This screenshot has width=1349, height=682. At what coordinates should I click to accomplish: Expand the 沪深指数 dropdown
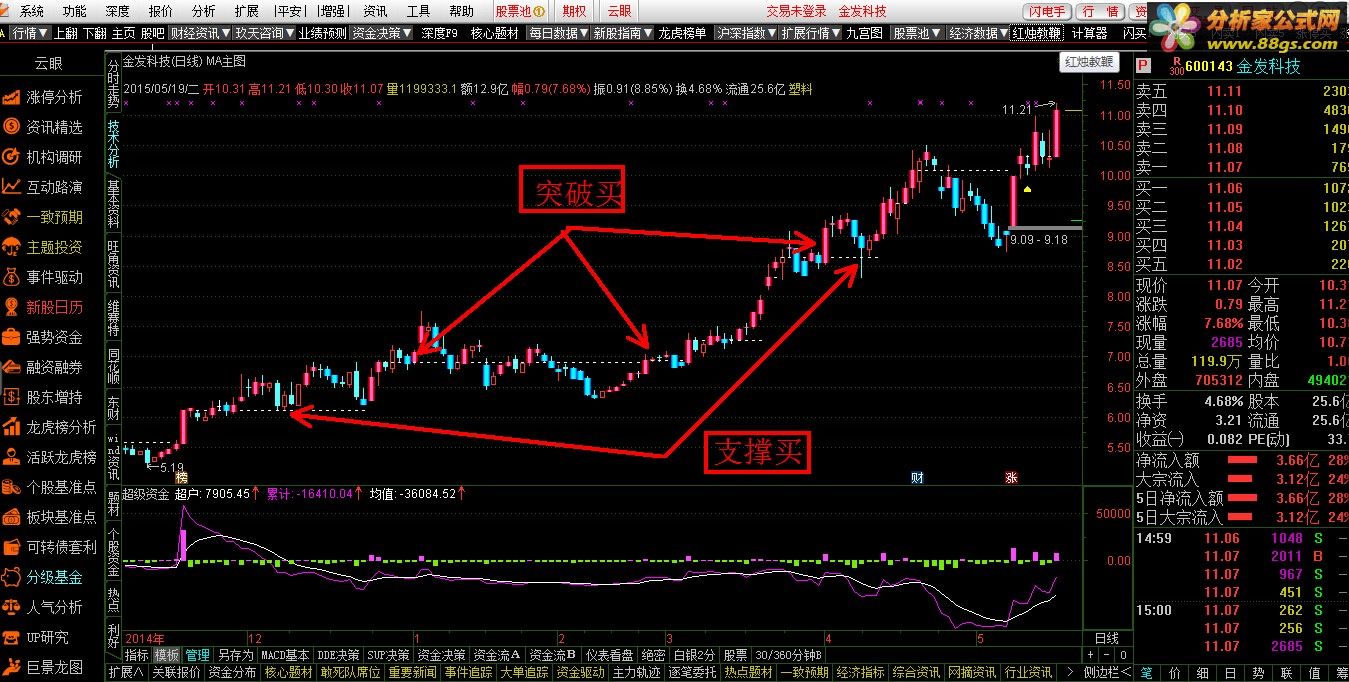pyautogui.click(x=746, y=33)
